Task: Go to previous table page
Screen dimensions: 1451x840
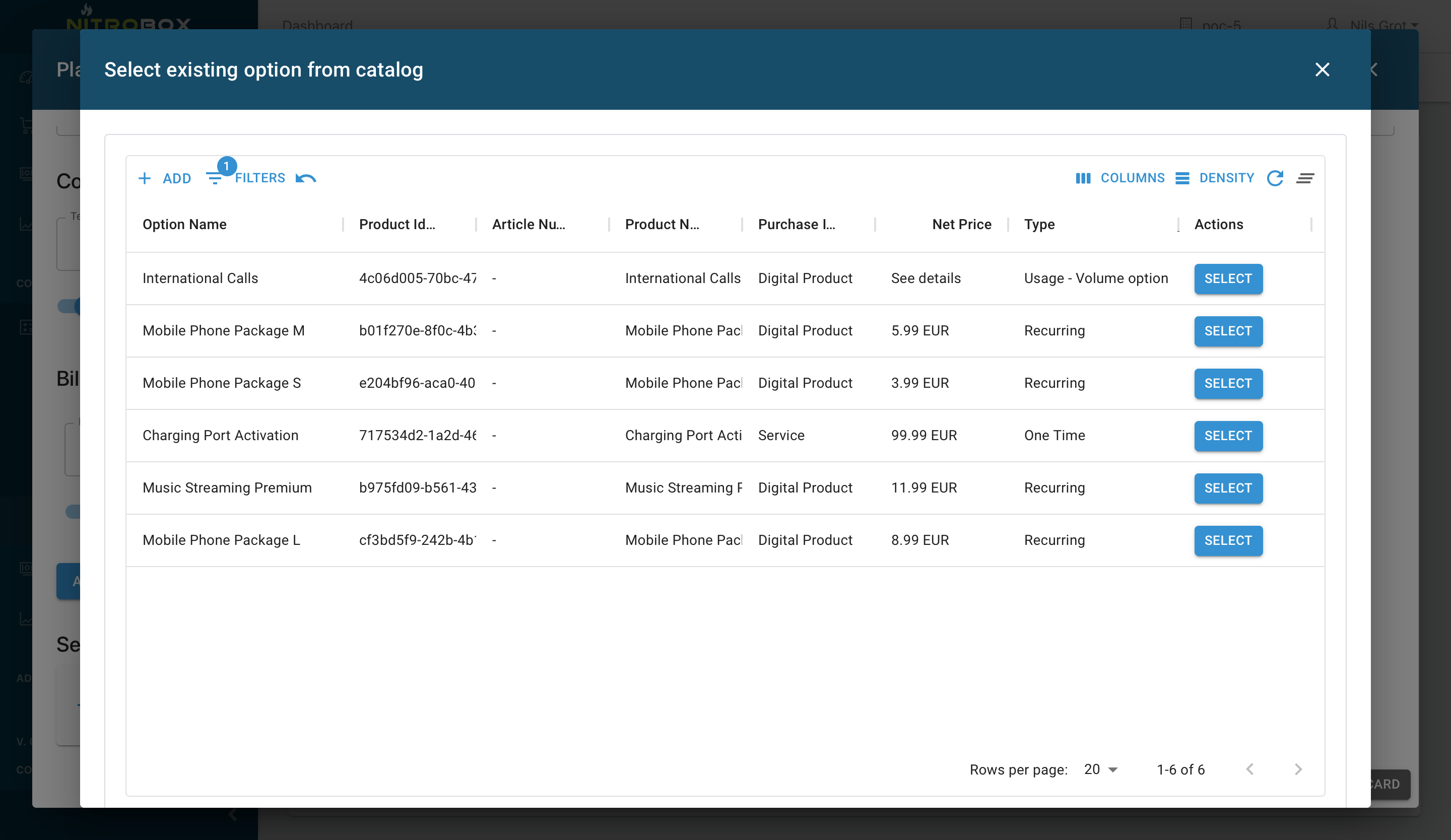Action: pyautogui.click(x=1249, y=770)
